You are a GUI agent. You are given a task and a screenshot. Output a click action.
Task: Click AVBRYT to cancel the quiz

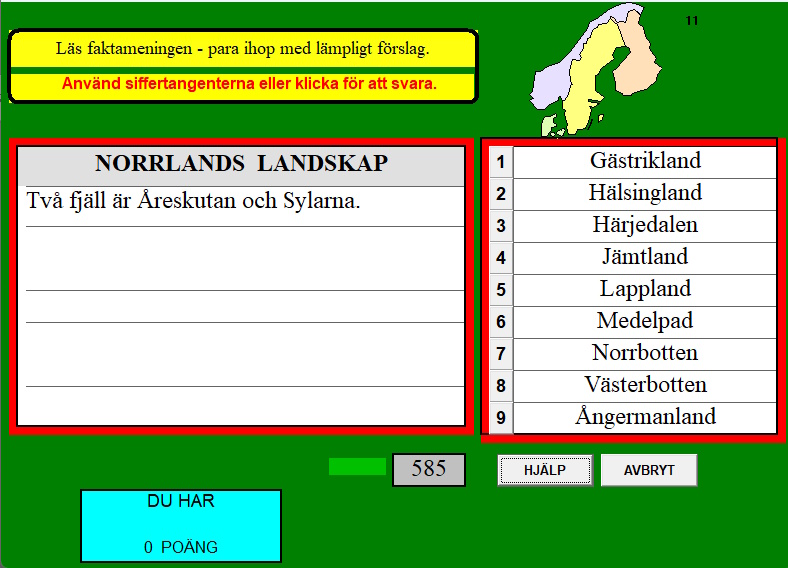tap(649, 470)
